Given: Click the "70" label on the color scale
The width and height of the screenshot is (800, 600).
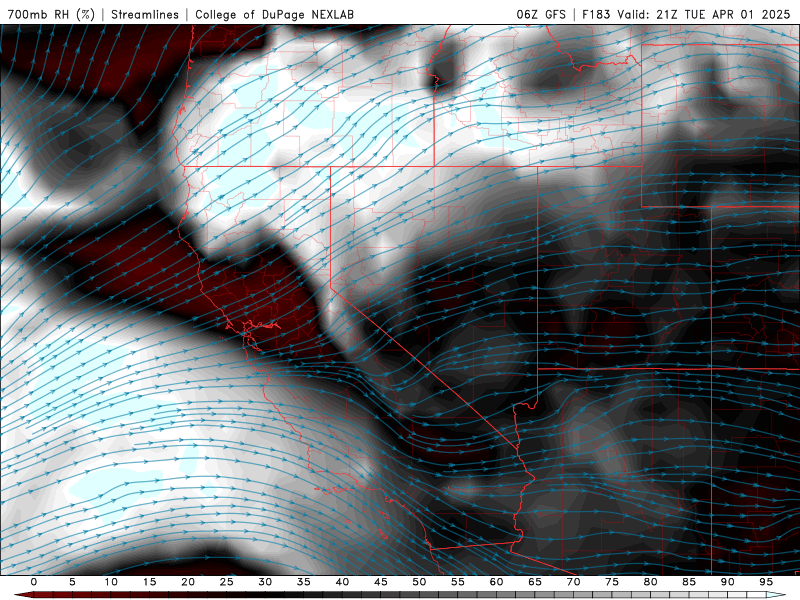Looking at the screenshot, I should point(573,582).
